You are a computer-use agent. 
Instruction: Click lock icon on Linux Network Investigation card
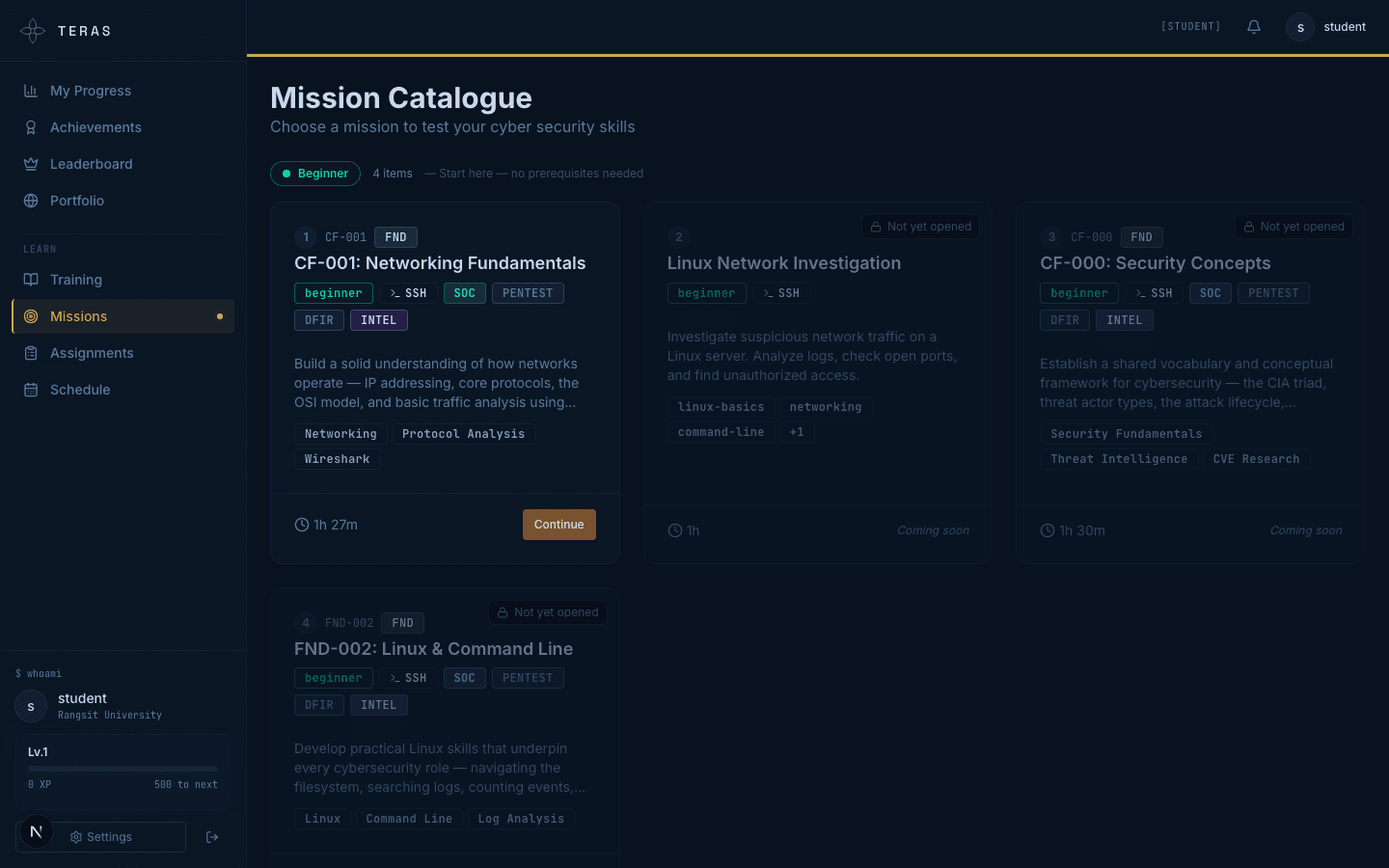(876, 227)
